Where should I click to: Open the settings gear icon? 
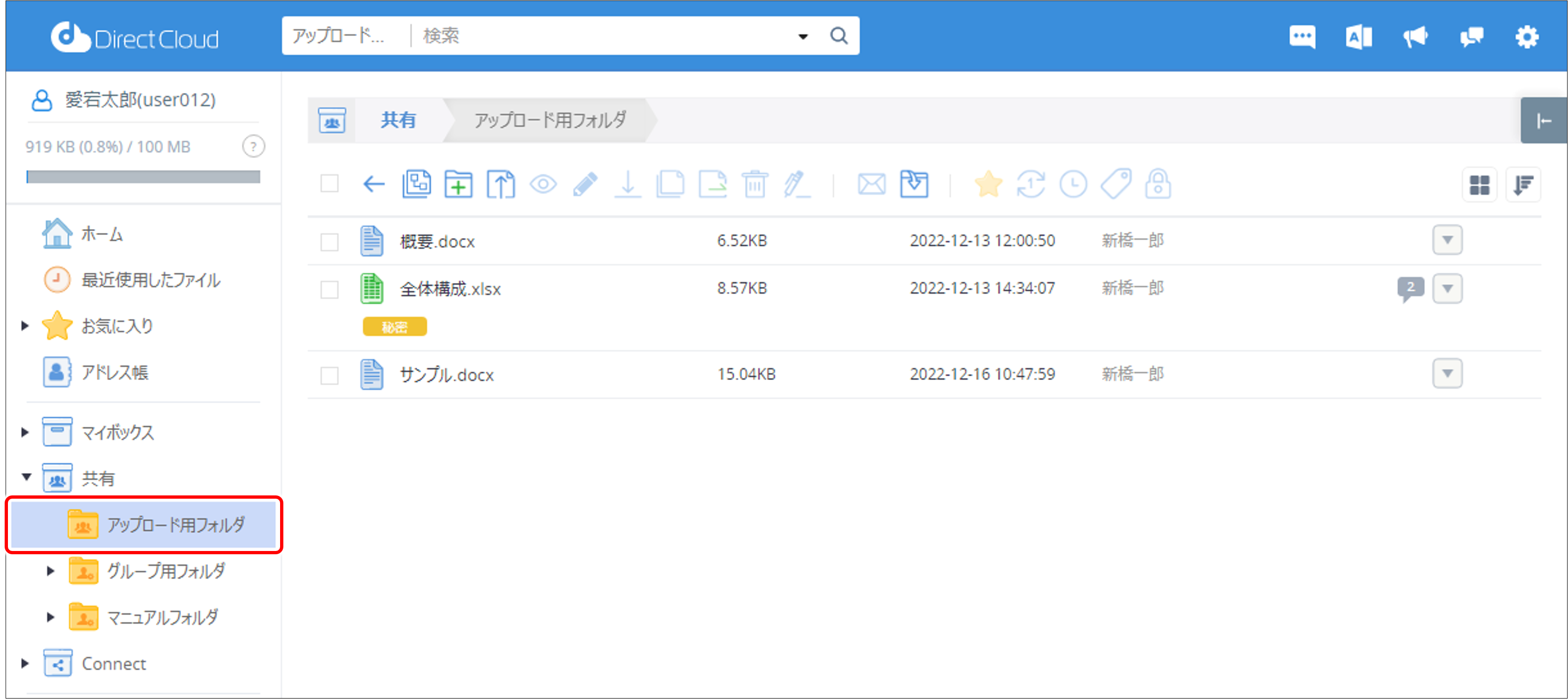(1526, 38)
